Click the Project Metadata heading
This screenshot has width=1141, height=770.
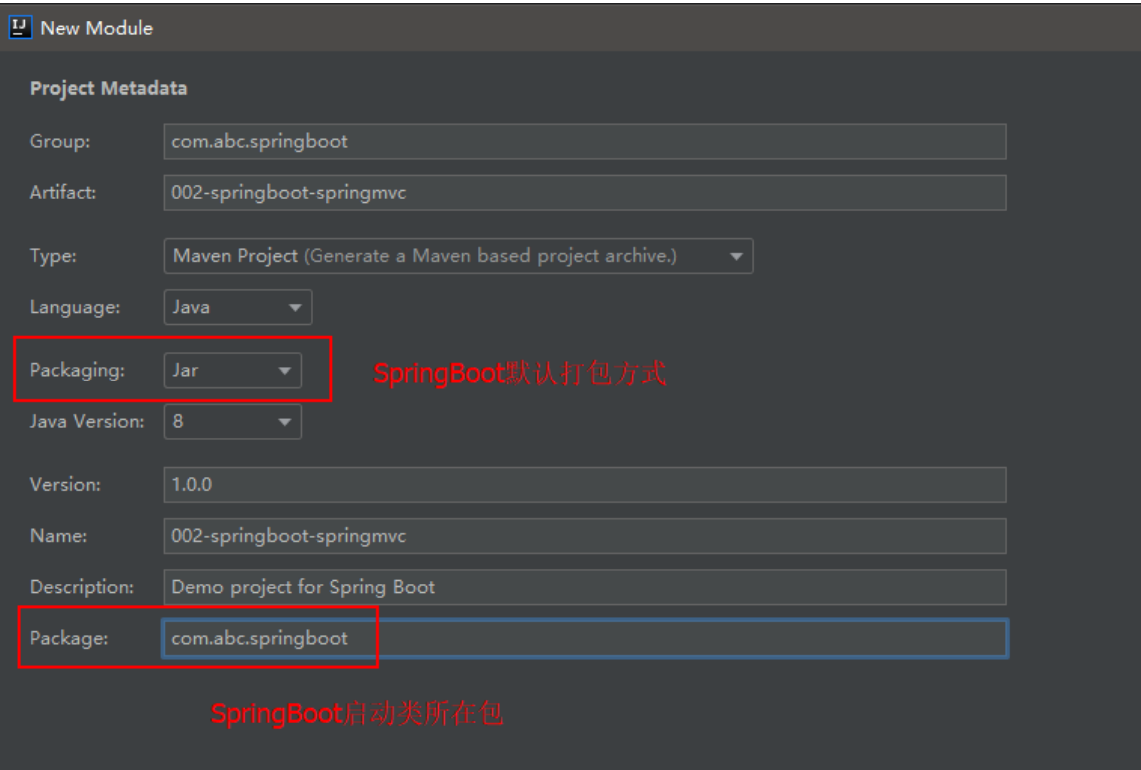tap(108, 89)
